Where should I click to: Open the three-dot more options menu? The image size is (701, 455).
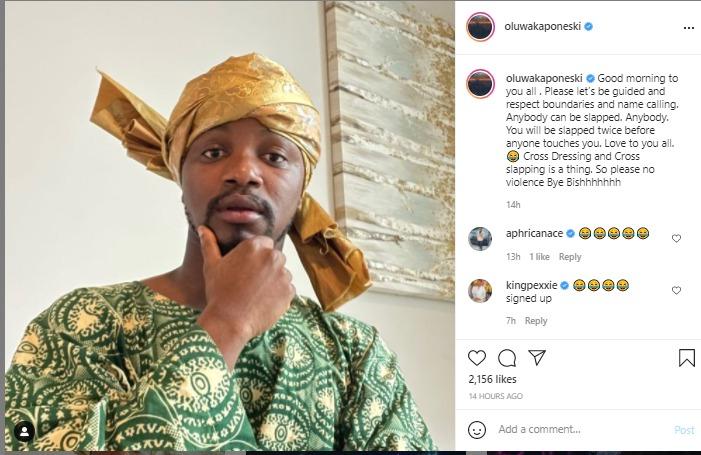click(x=687, y=27)
